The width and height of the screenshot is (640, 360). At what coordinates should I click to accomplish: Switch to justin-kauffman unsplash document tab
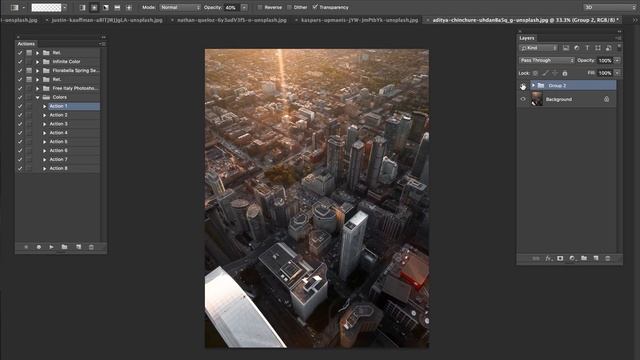(107, 20)
